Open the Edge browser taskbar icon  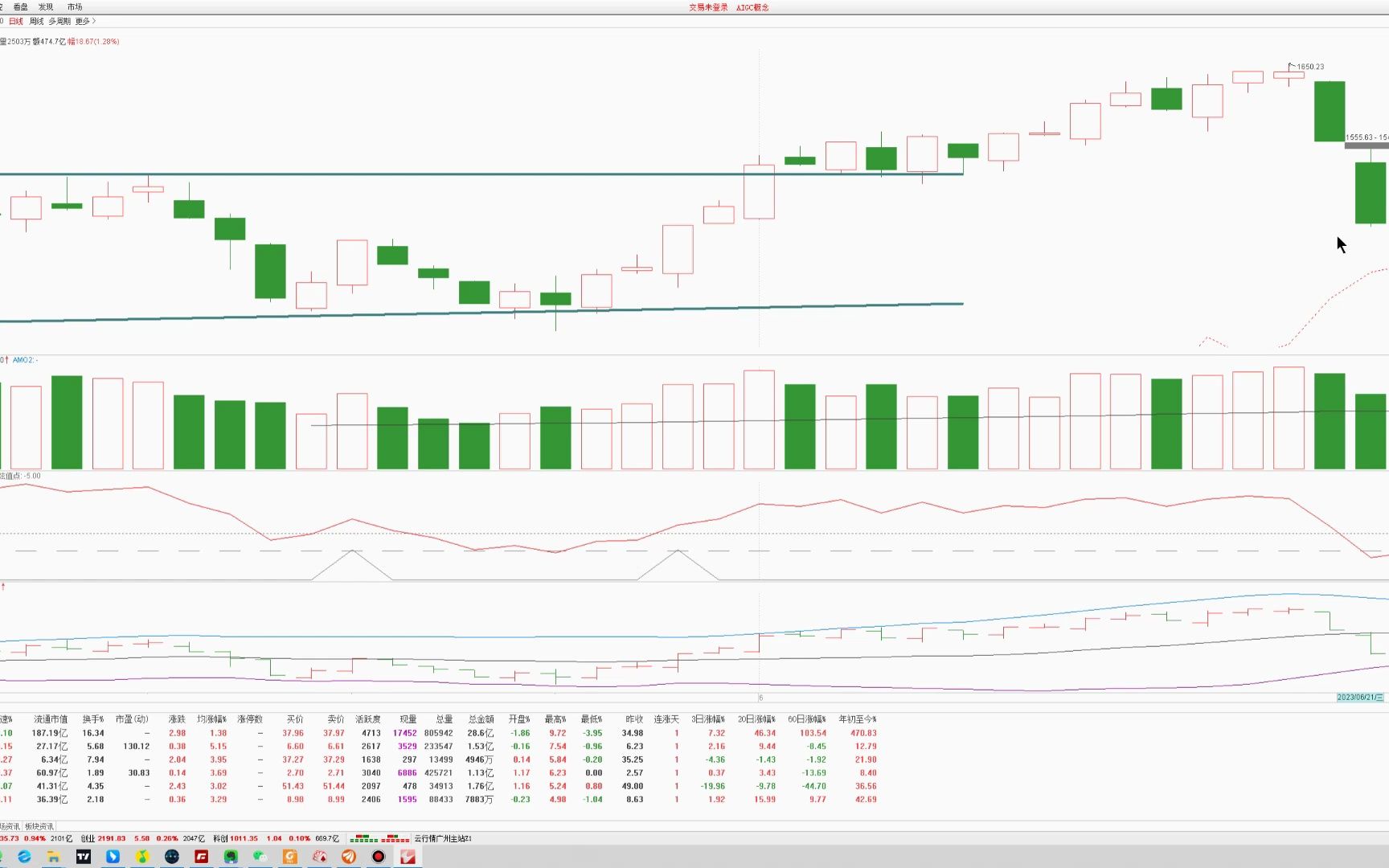click(x=24, y=857)
